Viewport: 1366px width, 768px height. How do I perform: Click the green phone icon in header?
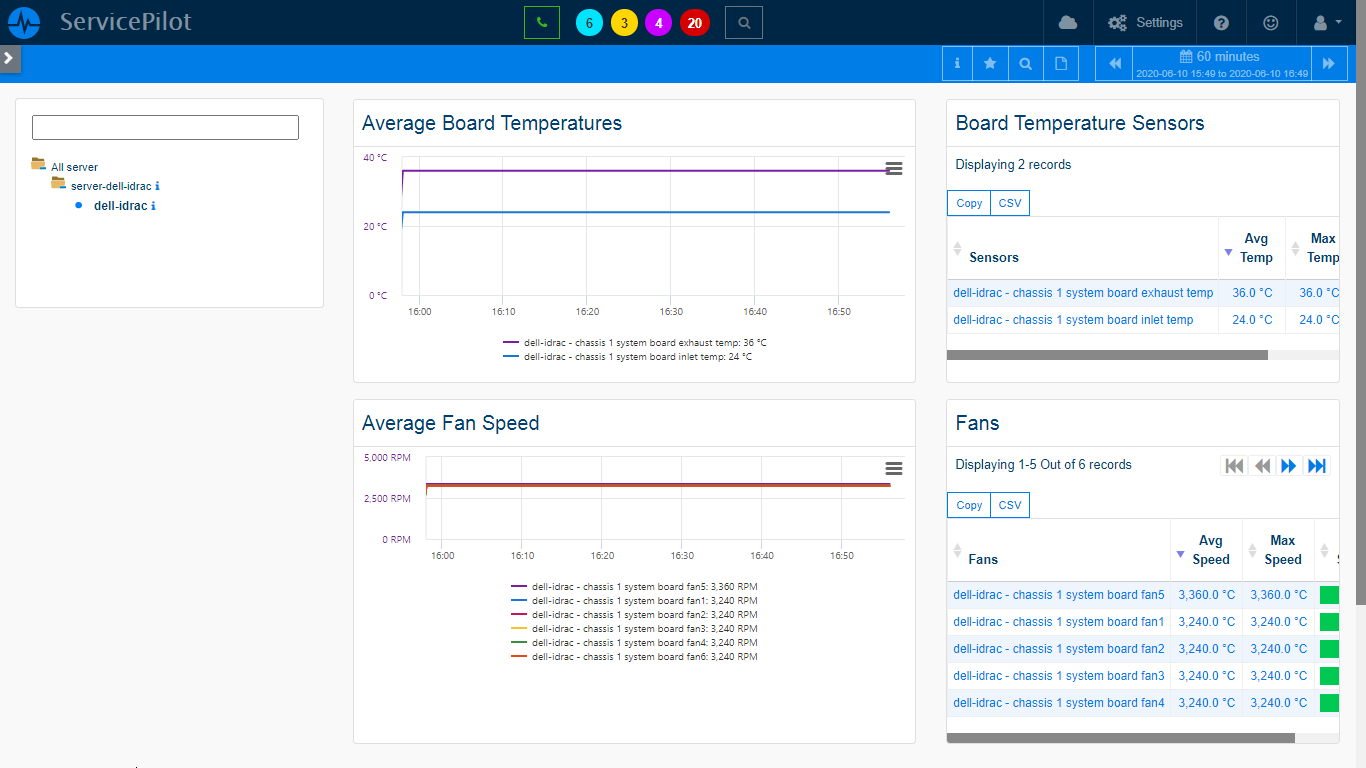coord(541,22)
